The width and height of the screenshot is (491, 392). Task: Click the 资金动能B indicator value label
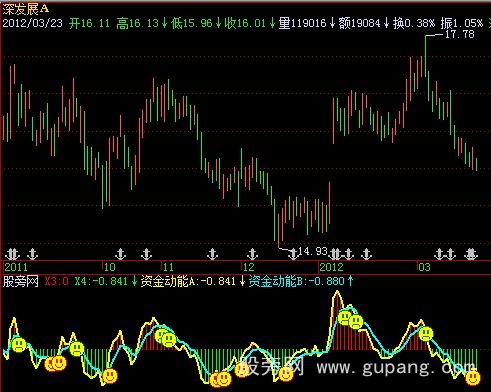[x=297, y=281]
